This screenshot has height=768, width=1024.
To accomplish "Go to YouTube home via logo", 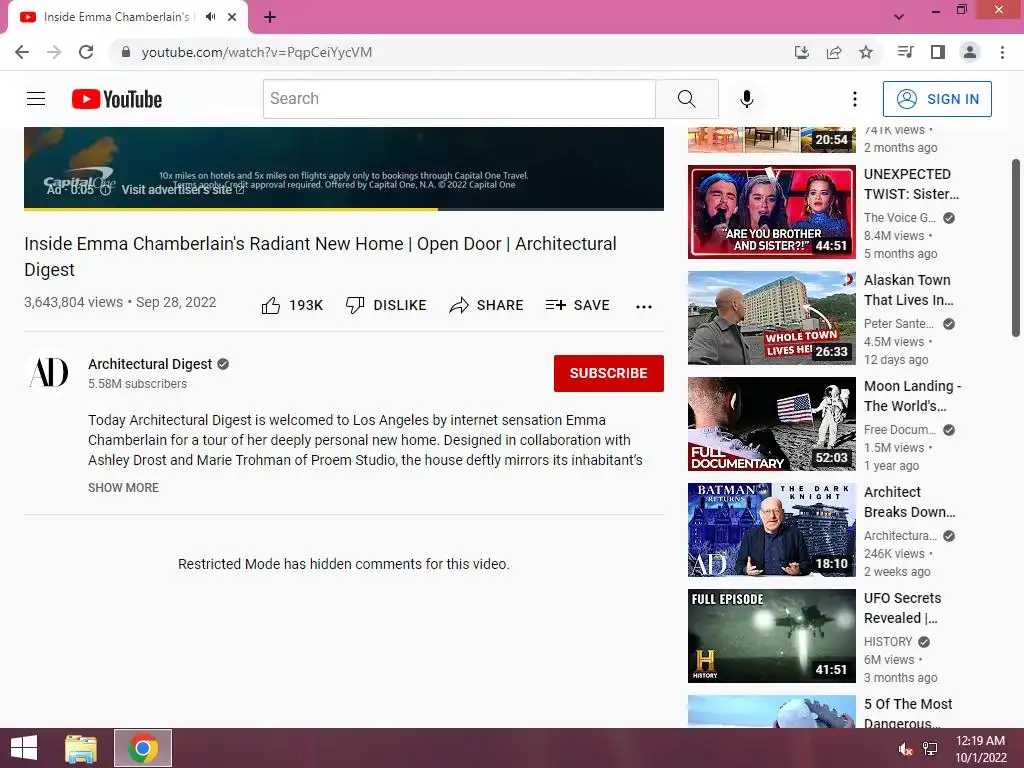I will click(117, 99).
